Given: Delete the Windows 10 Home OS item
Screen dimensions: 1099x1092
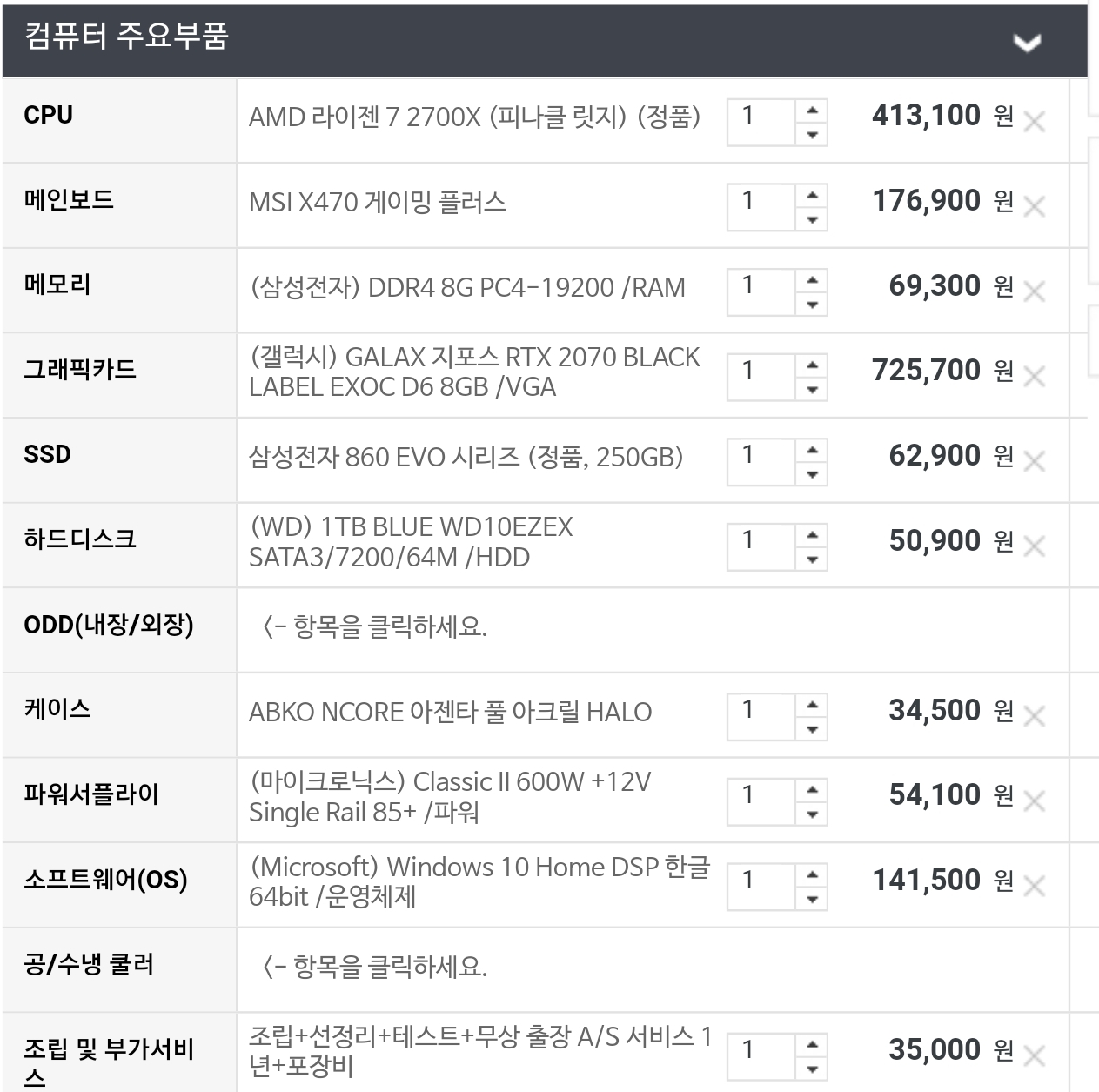Looking at the screenshot, I should click(1034, 886).
